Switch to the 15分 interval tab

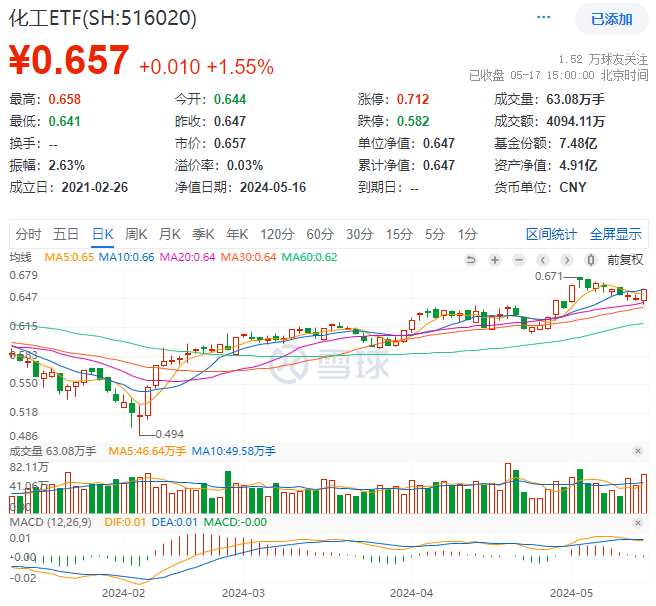399,234
